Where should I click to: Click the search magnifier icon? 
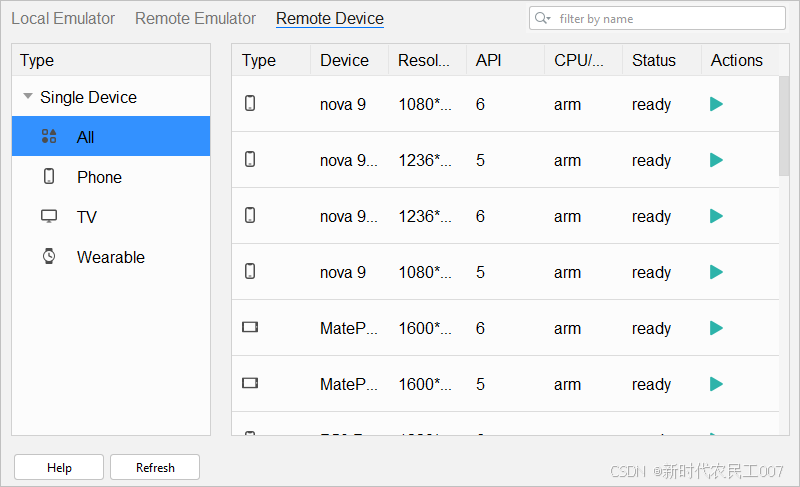click(542, 18)
